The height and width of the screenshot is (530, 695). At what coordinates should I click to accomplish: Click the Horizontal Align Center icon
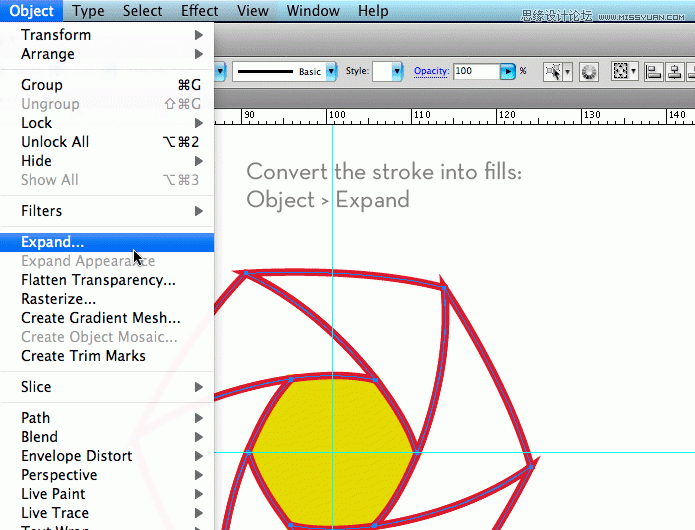[675, 71]
